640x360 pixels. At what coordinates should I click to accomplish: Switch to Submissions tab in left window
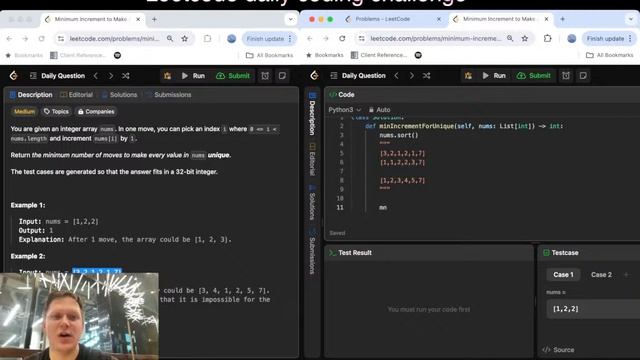click(x=169, y=95)
